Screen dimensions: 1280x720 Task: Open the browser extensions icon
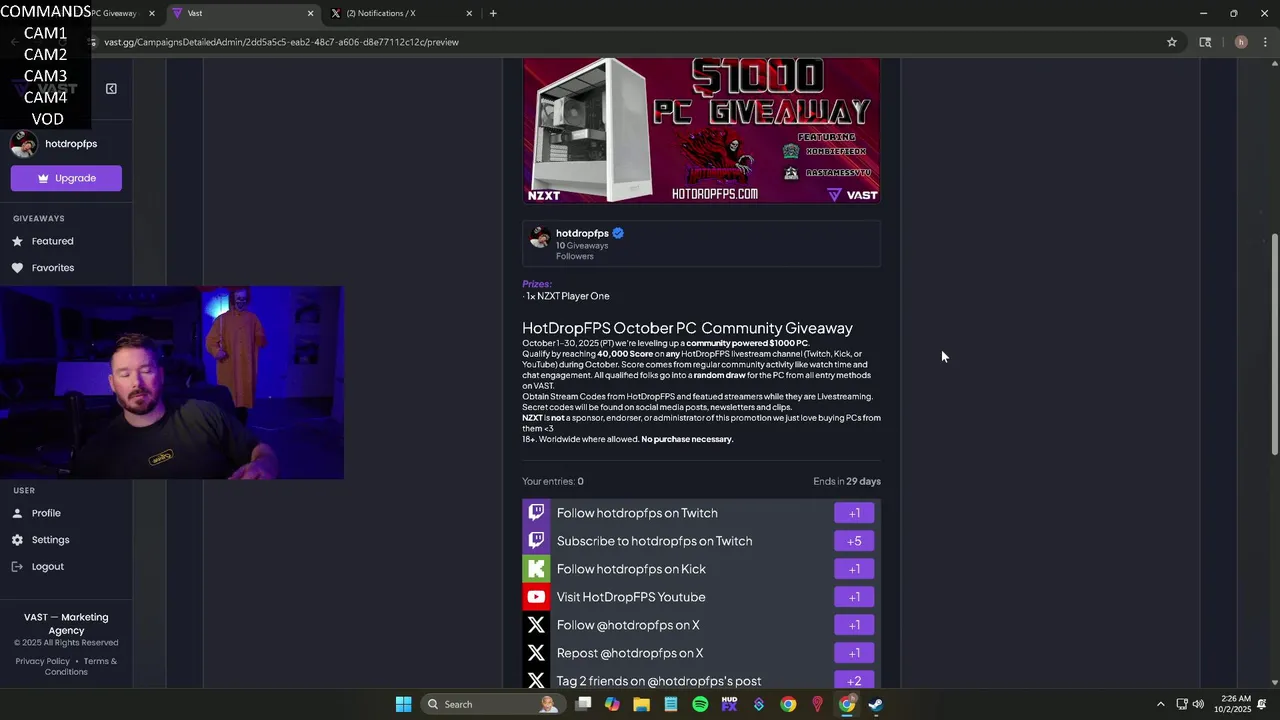click(1205, 42)
